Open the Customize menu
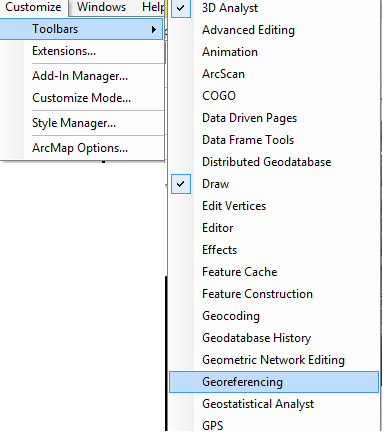The image size is (390, 434). (33, 7)
